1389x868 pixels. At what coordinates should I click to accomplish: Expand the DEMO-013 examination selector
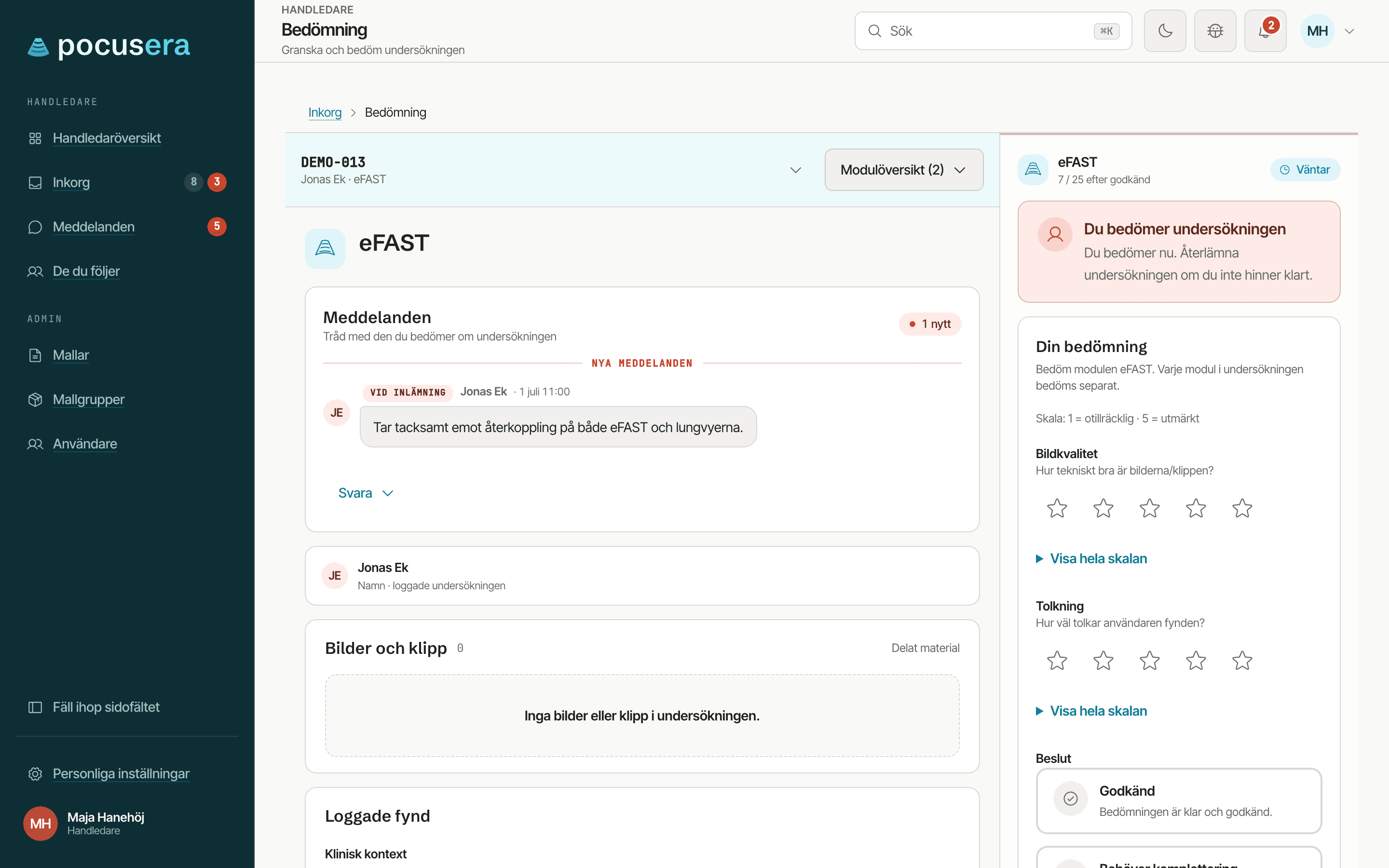pyautogui.click(x=795, y=170)
